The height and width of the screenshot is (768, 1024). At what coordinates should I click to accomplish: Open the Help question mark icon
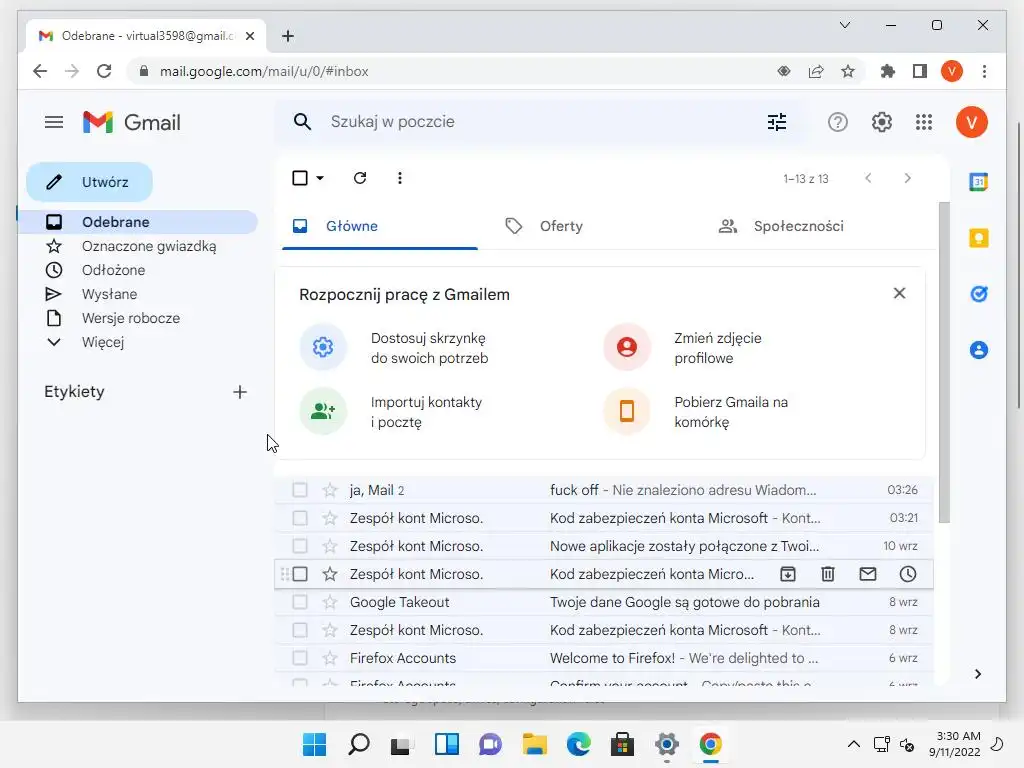(837, 122)
